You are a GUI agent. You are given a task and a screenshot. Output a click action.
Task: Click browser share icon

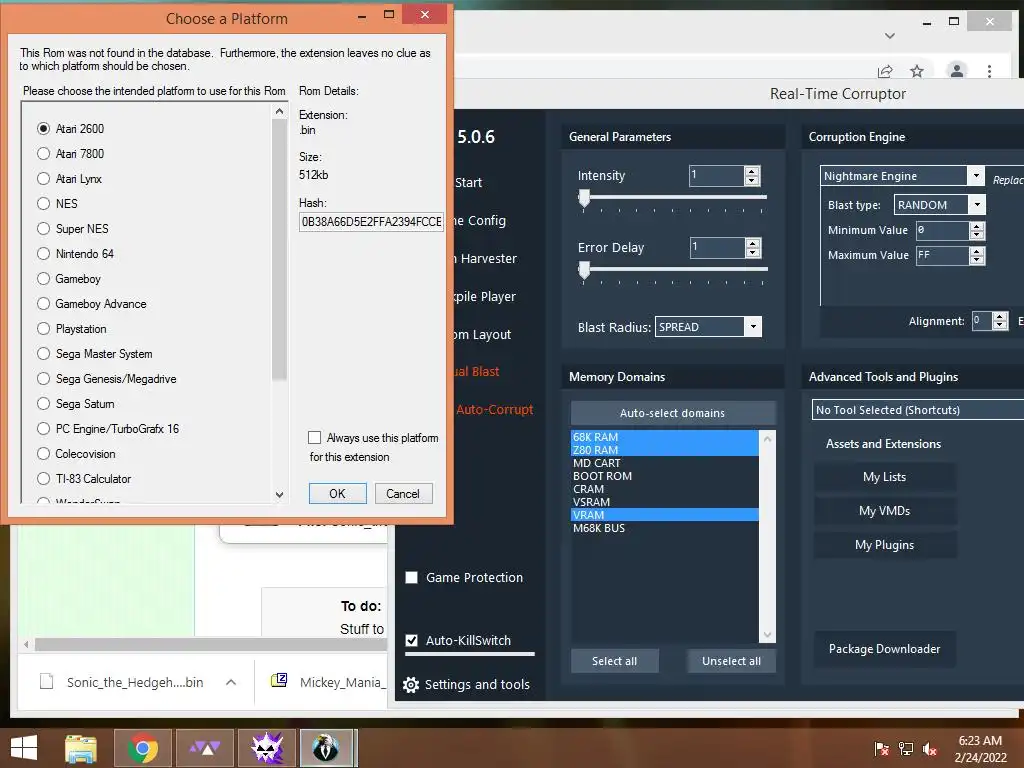pyautogui.click(x=885, y=71)
